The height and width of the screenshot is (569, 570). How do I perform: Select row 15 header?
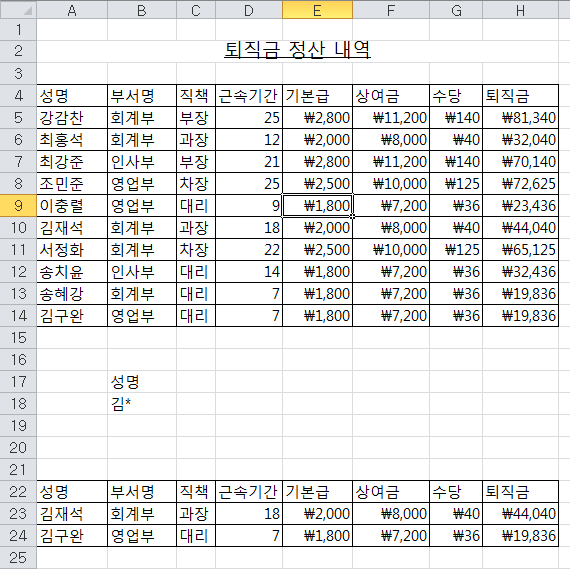tap(18, 337)
